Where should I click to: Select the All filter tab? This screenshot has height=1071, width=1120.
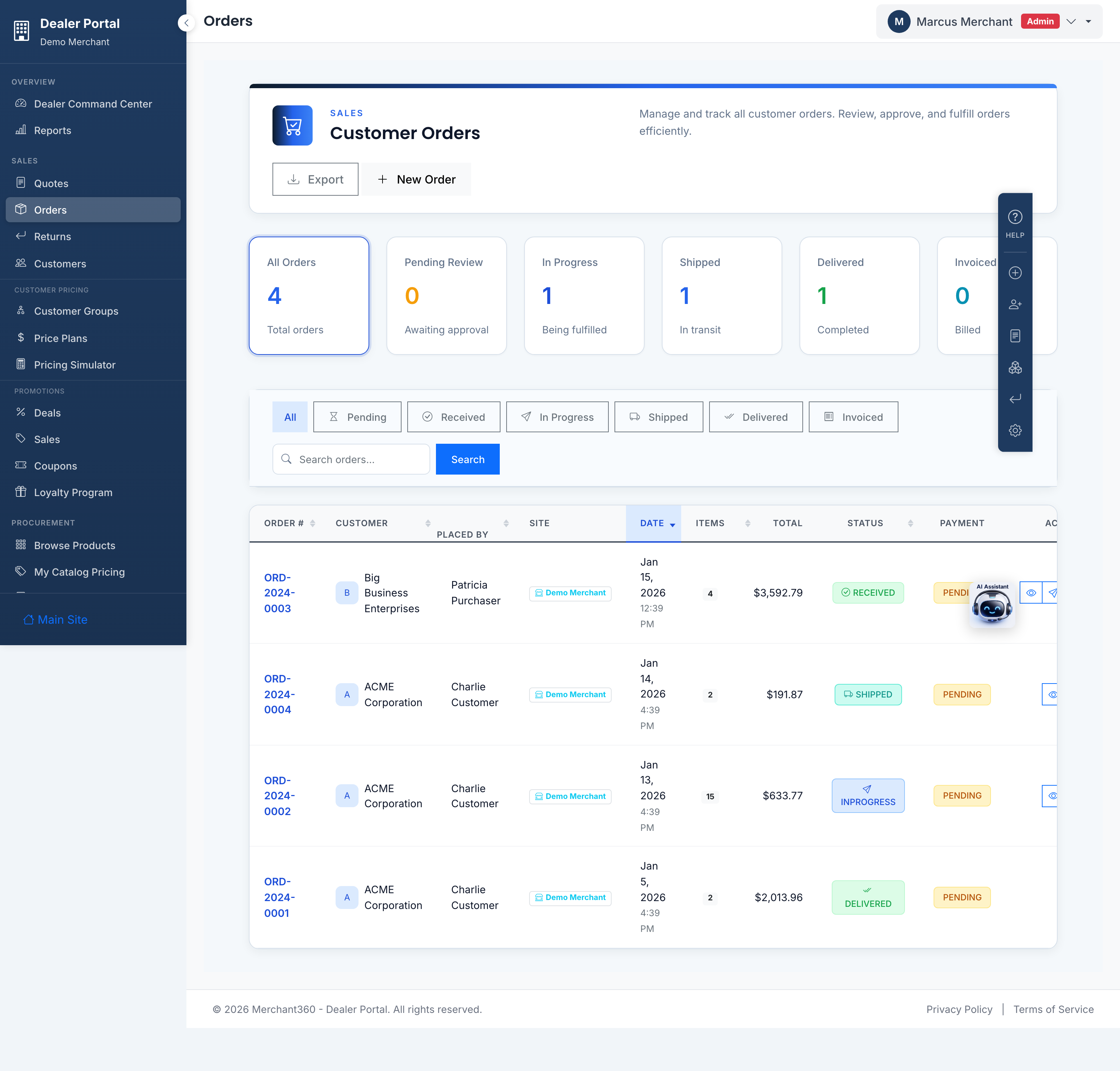(x=290, y=417)
